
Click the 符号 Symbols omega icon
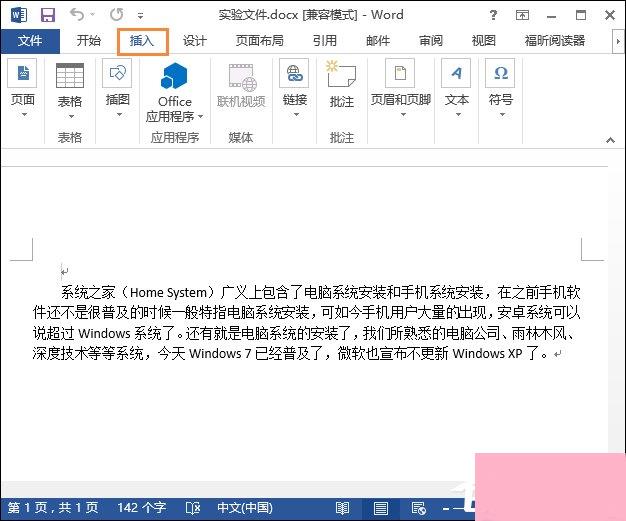pyautogui.click(x=500, y=73)
